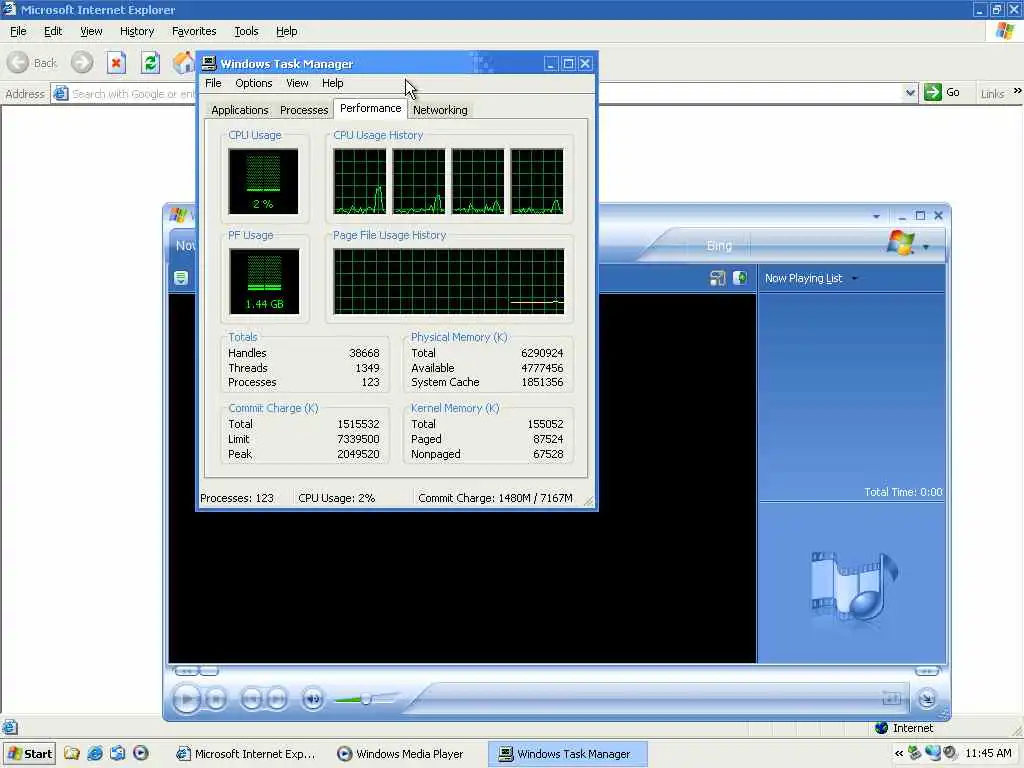This screenshot has width=1024, height=768.
Task: Click the Next track button in Media Player
Action: (277, 699)
